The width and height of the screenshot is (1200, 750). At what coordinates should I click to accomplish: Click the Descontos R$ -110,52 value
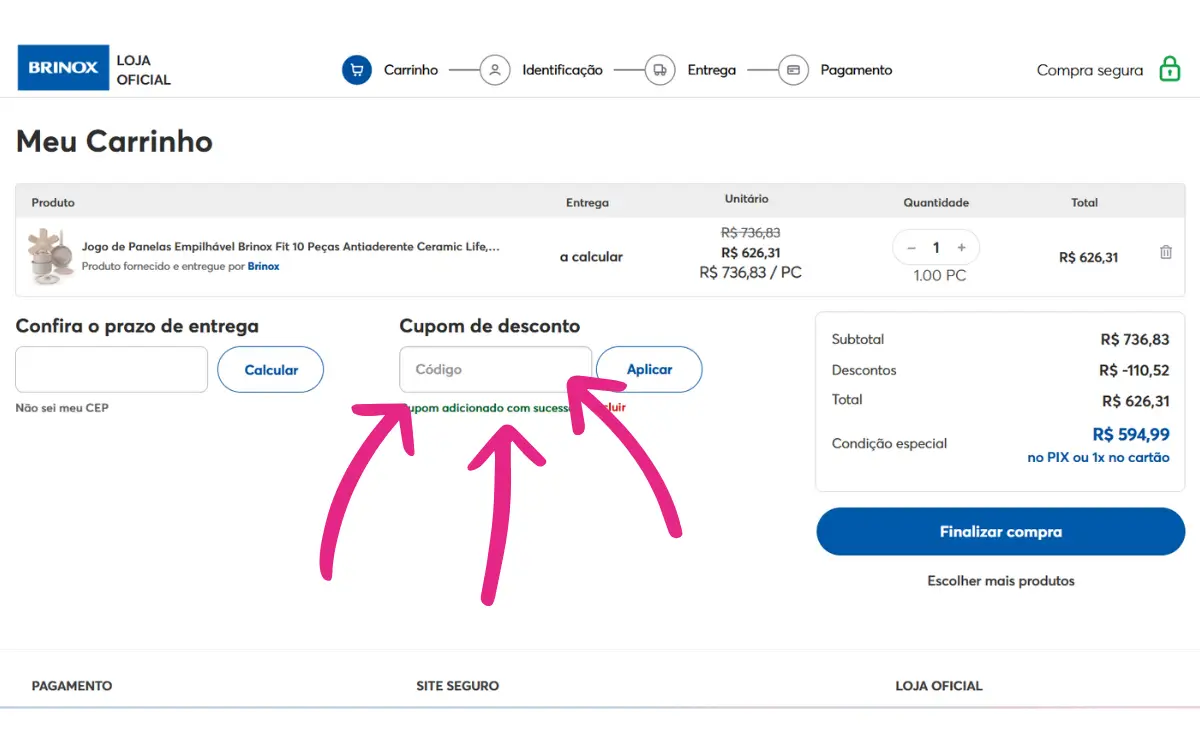tap(1134, 370)
